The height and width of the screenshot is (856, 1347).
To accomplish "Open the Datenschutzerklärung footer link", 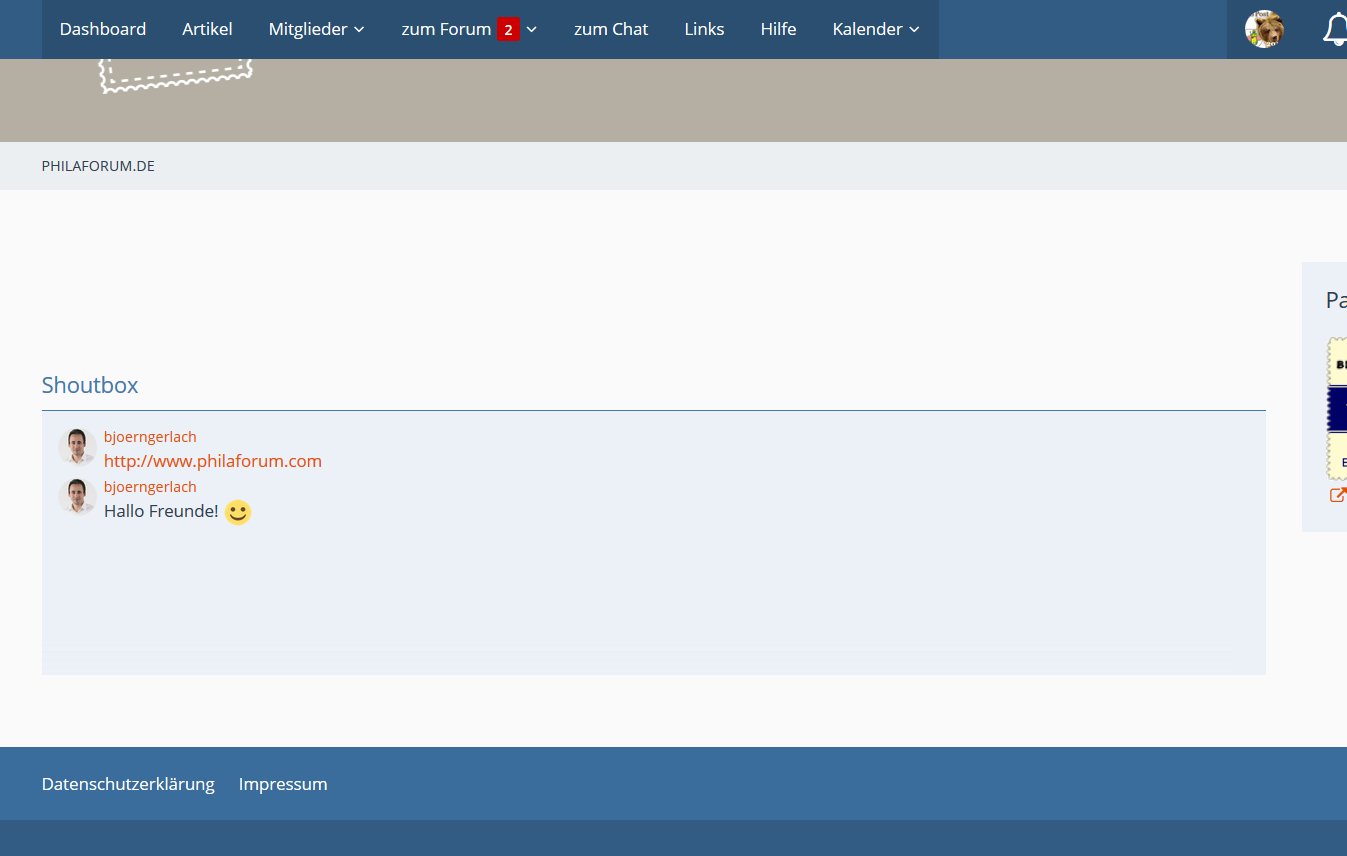I will 128,784.
